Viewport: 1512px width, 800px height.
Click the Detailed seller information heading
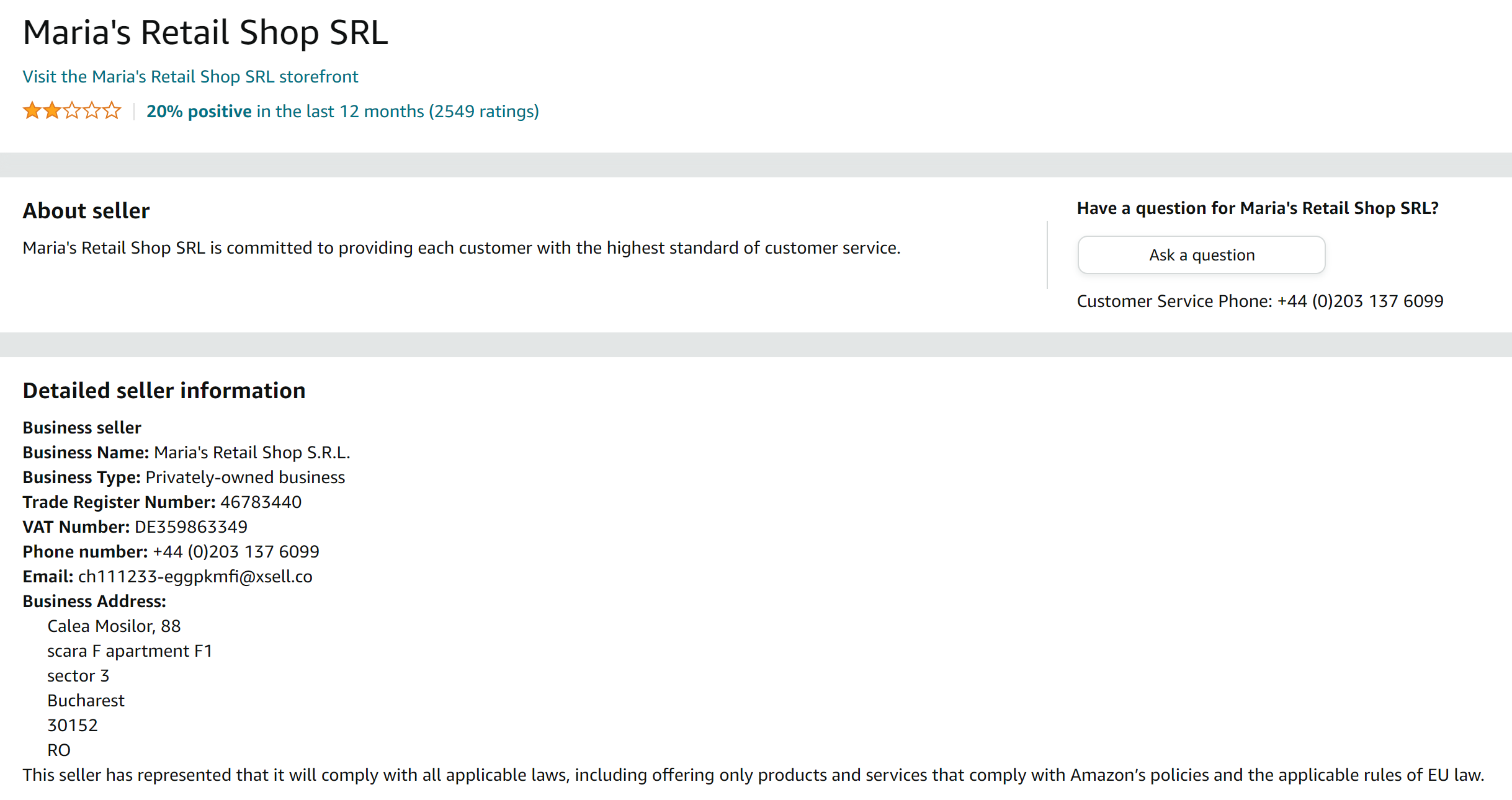[x=164, y=391]
